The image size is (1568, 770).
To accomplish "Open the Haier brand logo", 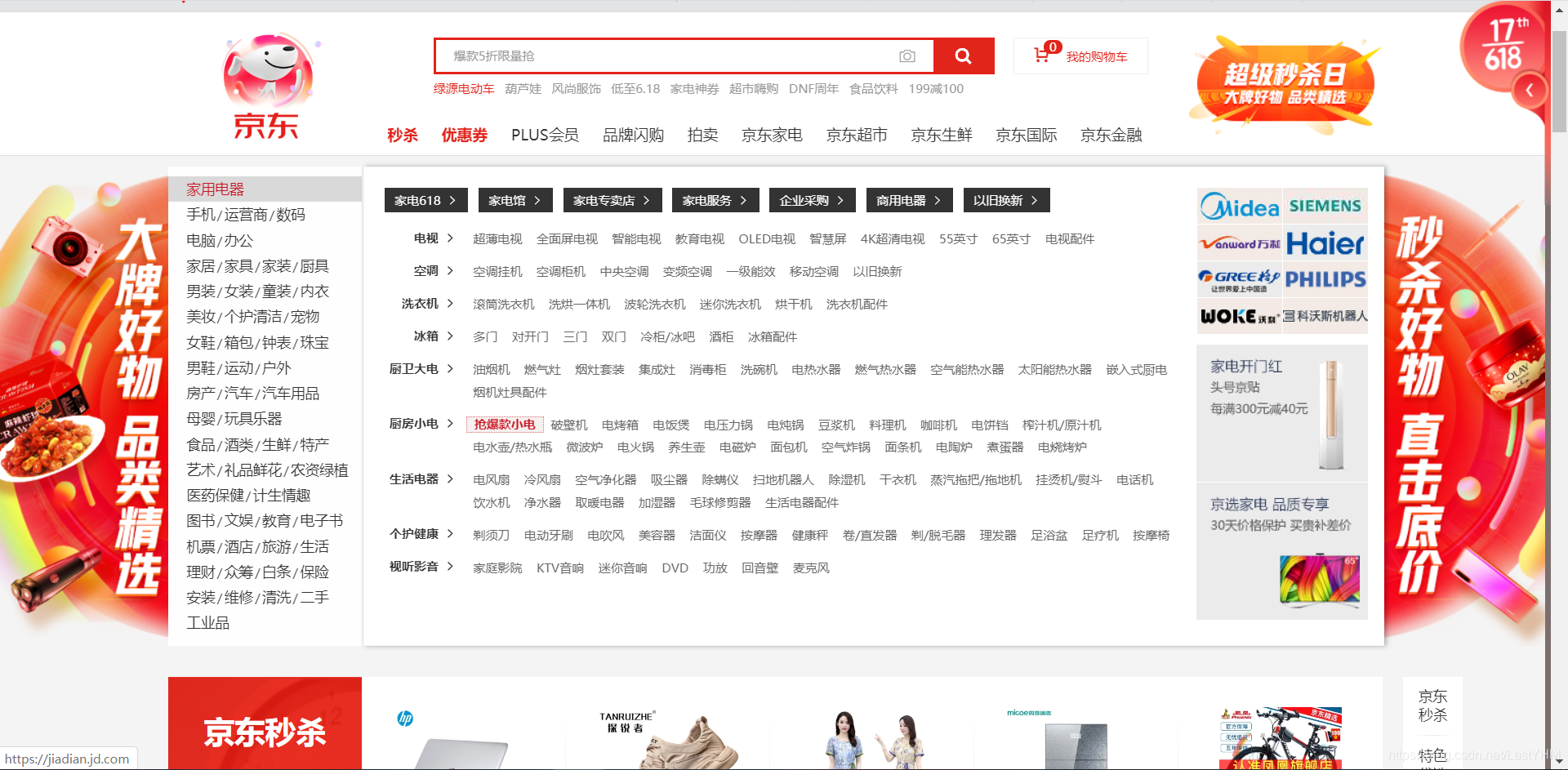I will [x=1325, y=243].
